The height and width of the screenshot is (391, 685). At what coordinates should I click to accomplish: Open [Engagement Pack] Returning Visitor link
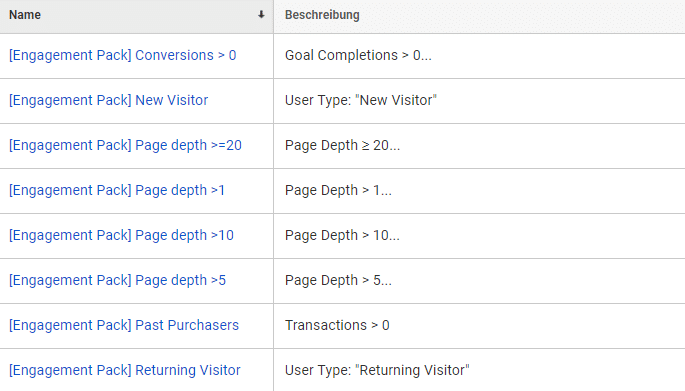click(x=125, y=370)
